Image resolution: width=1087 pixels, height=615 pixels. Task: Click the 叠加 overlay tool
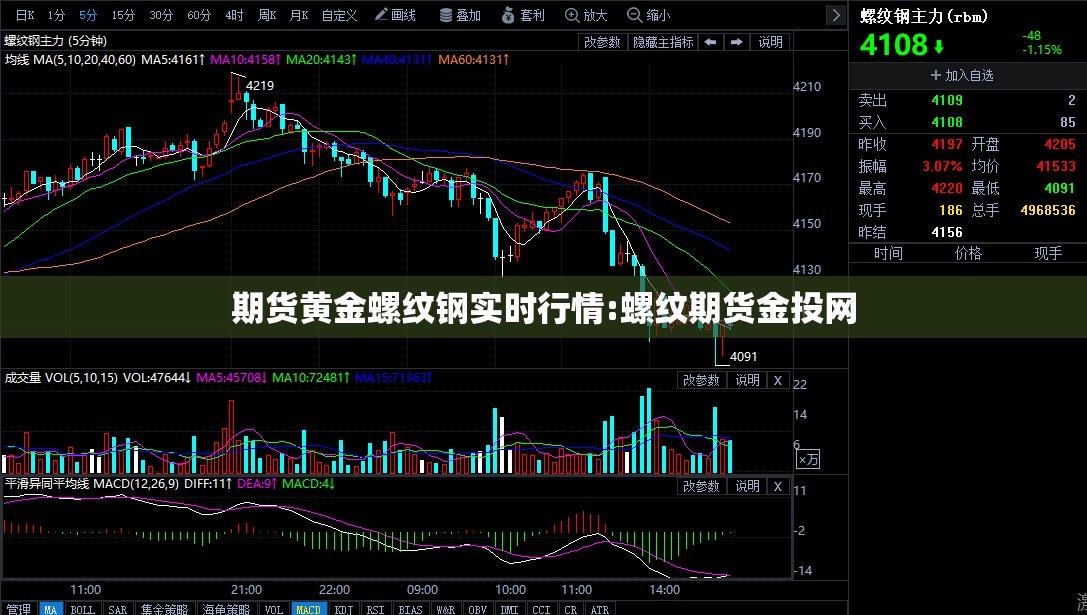pos(460,15)
